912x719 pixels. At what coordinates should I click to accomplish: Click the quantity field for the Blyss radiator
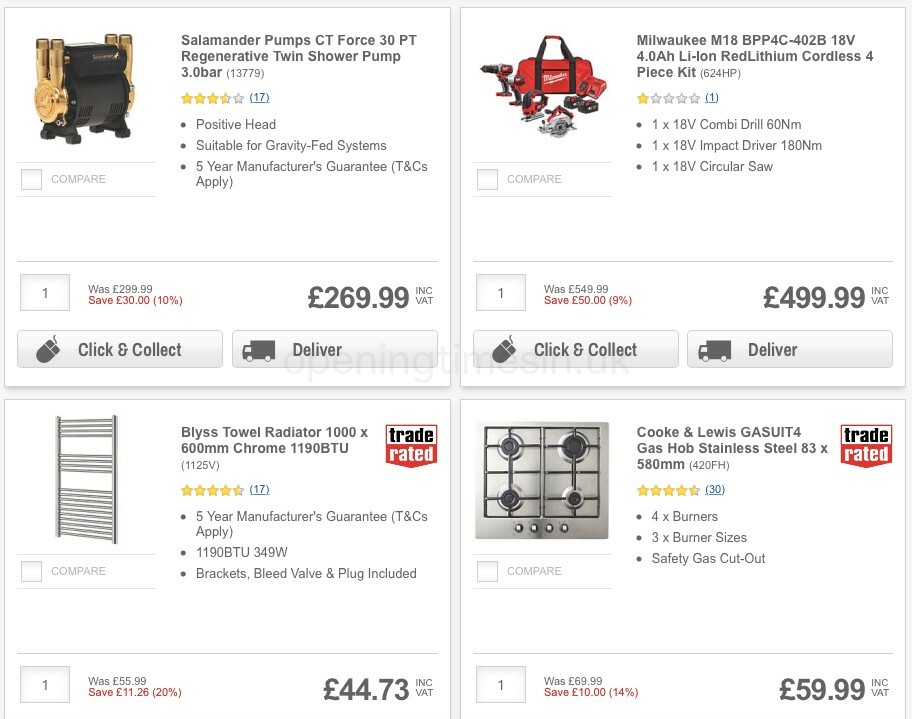pyautogui.click(x=44, y=685)
